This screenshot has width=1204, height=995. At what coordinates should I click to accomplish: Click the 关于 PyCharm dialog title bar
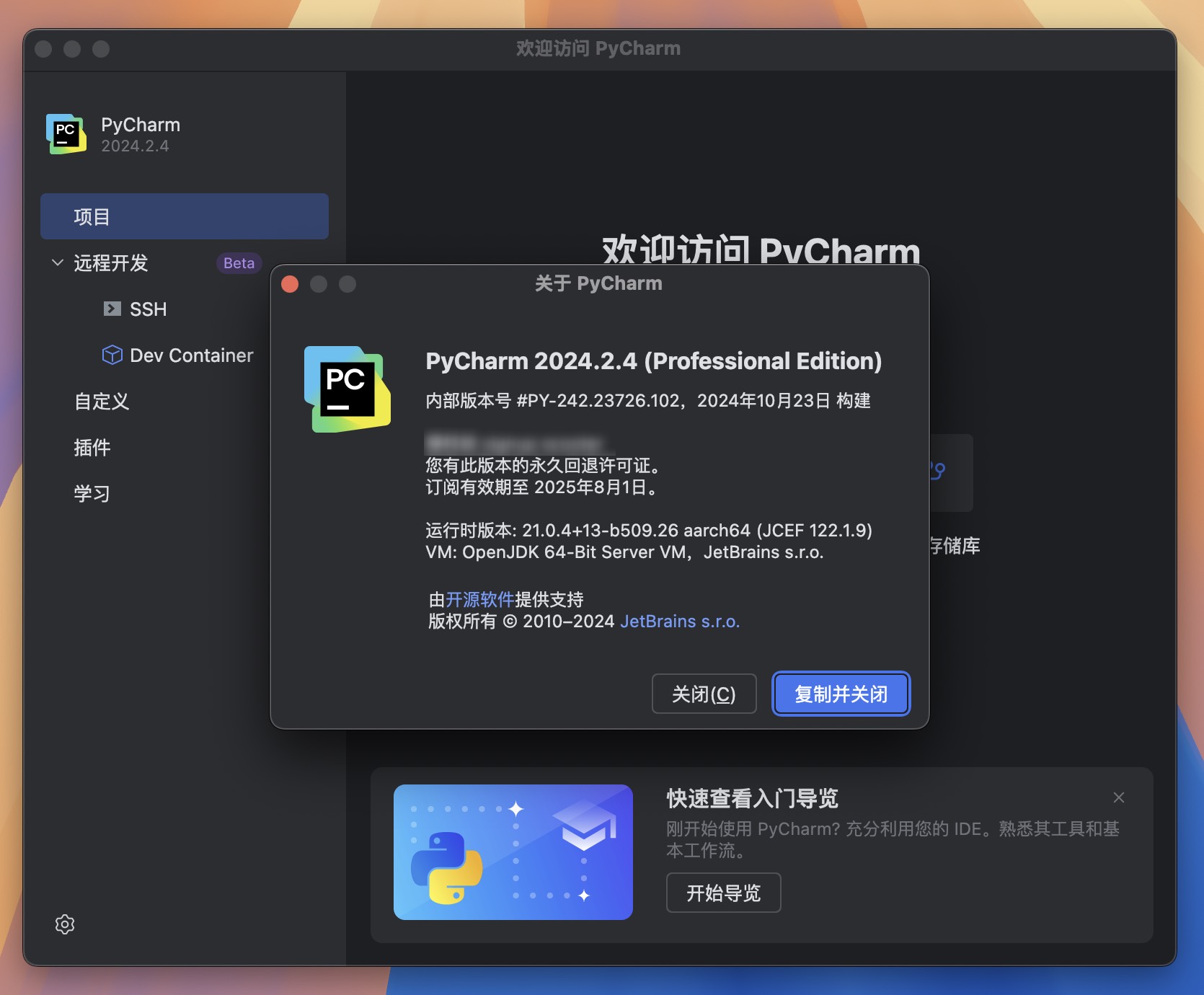pos(600,283)
